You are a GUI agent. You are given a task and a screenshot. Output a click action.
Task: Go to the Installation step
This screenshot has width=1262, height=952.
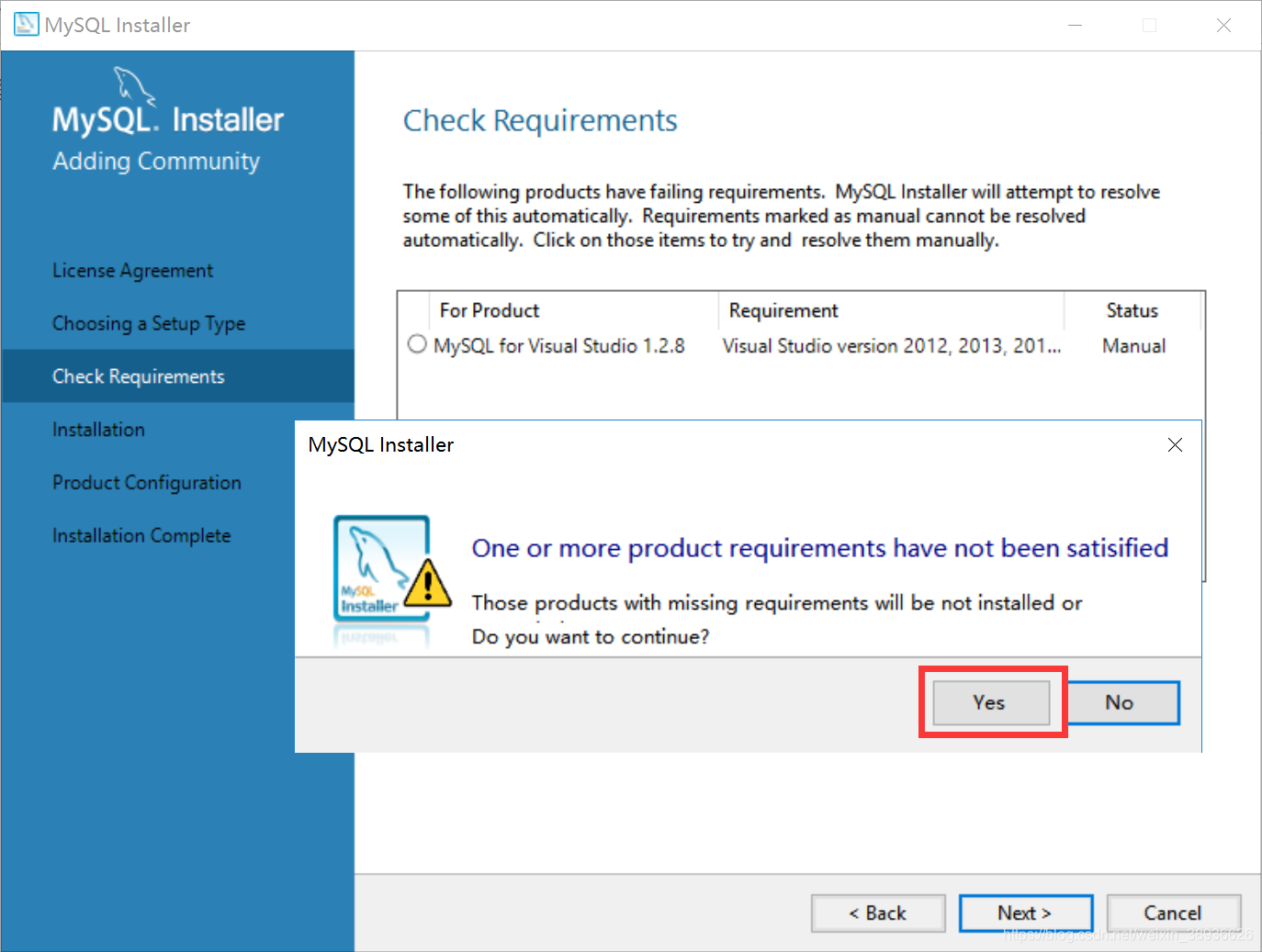[x=98, y=430]
